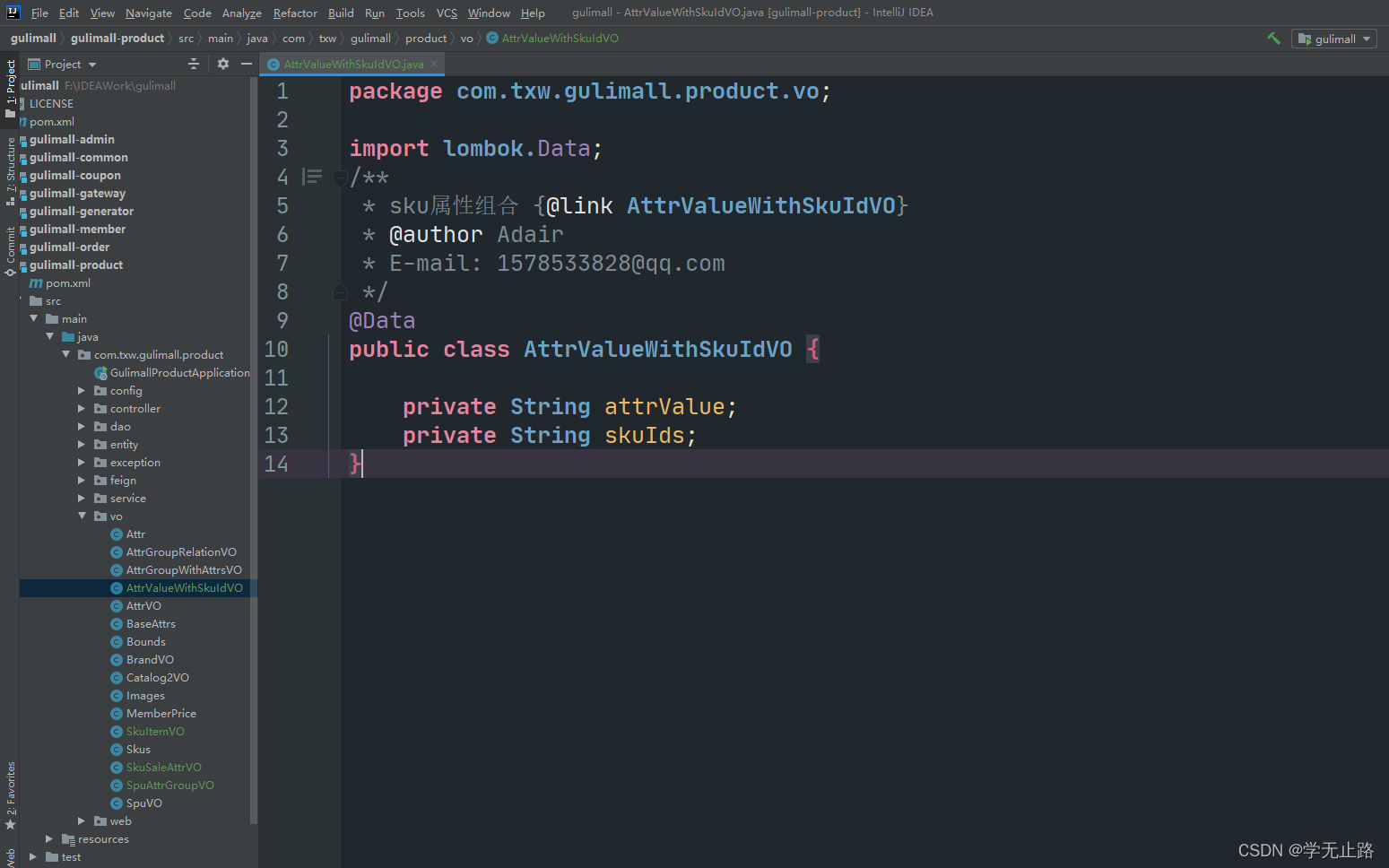Expand the web package

coord(82,820)
